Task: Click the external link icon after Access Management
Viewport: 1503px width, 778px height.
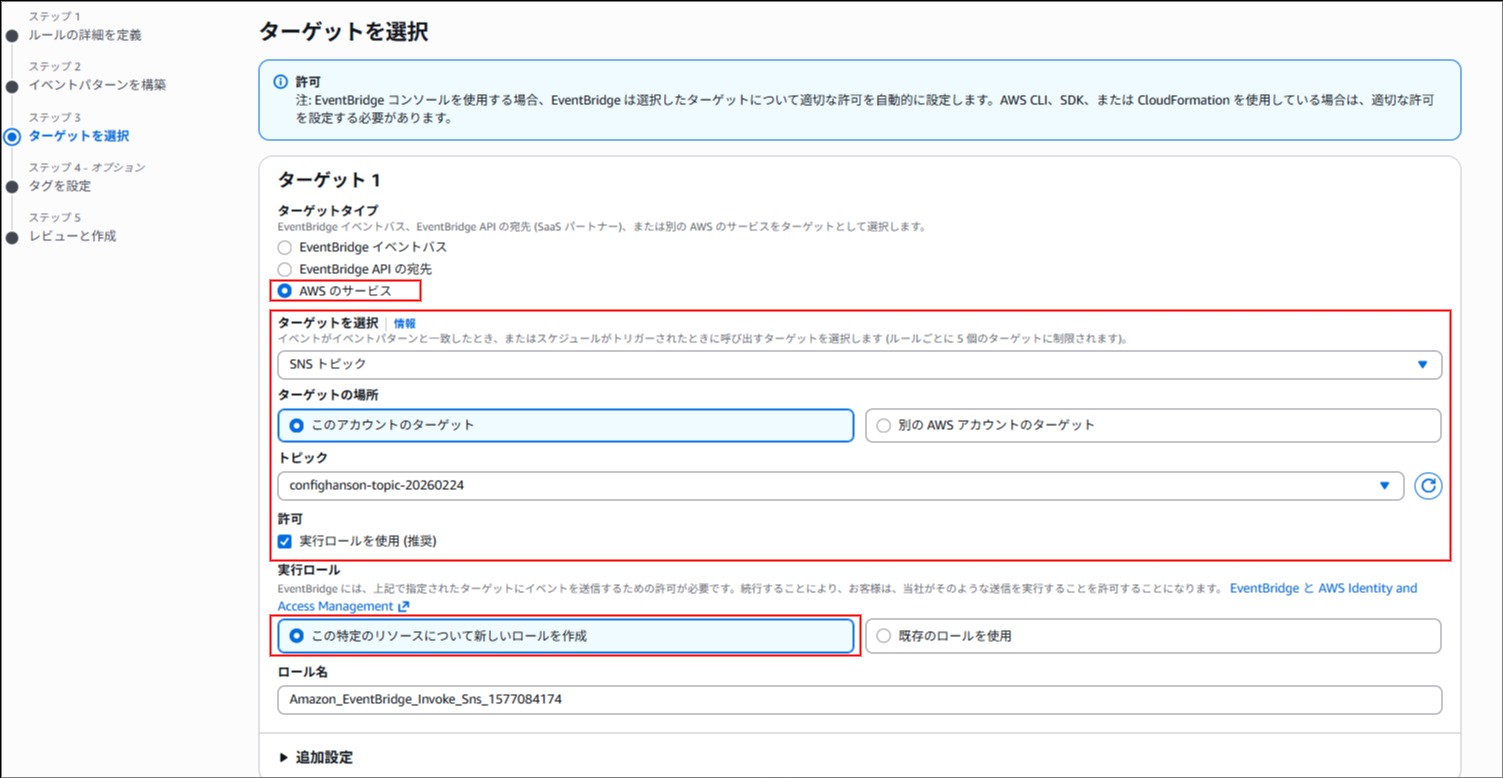Action: click(404, 606)
